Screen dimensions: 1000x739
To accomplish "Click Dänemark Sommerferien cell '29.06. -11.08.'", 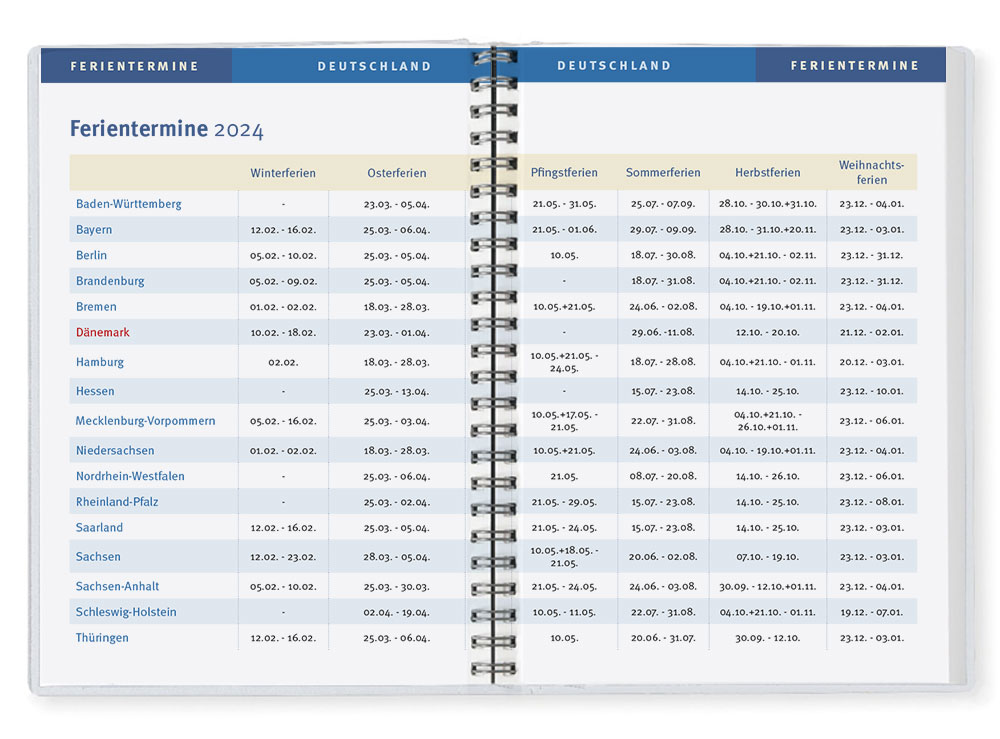I will tap(663, 332).
